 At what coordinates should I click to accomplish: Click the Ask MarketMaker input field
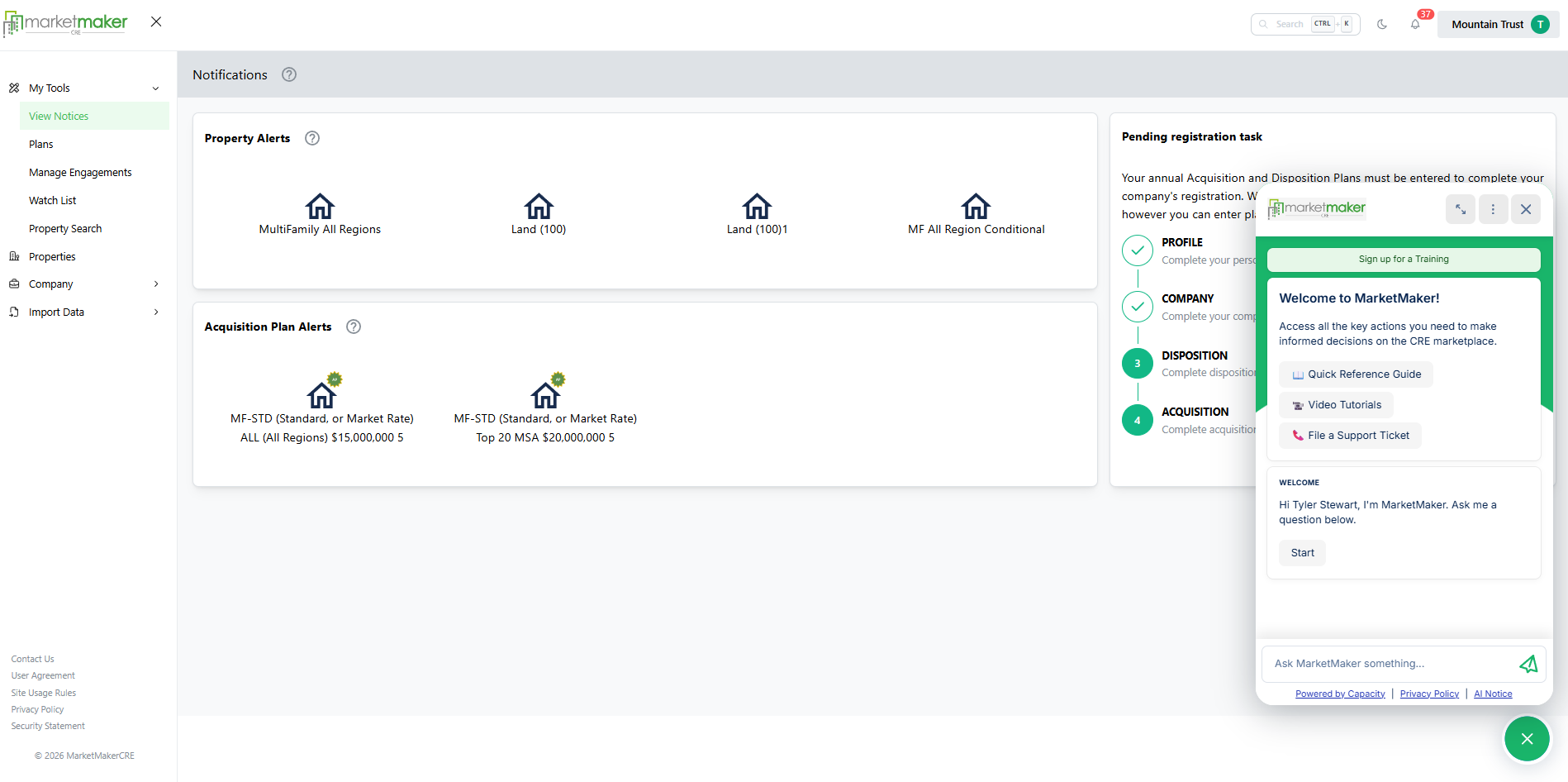point(1388,664)
